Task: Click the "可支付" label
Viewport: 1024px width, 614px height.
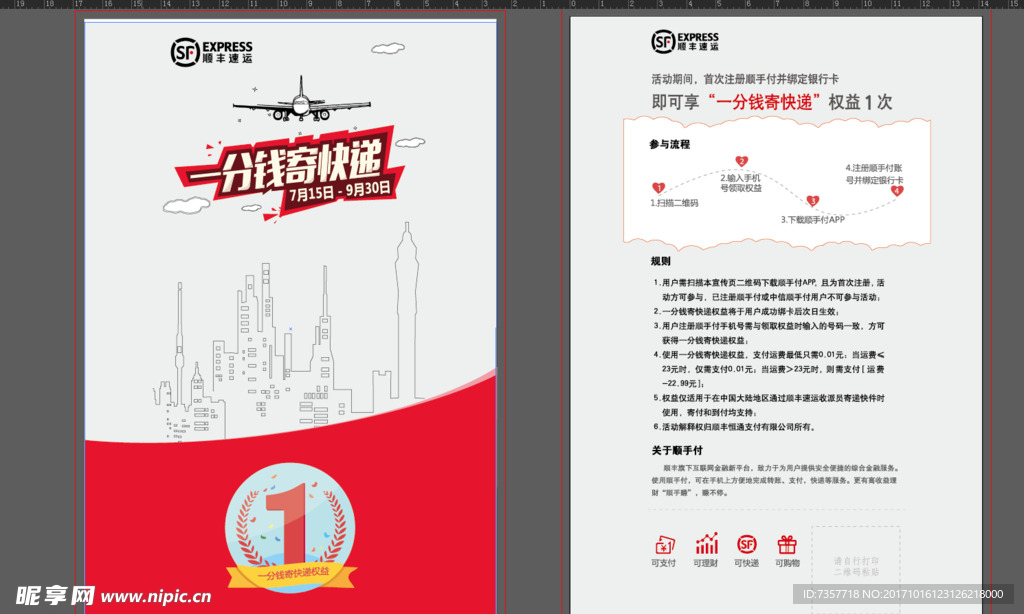Action: coord(664,563)
